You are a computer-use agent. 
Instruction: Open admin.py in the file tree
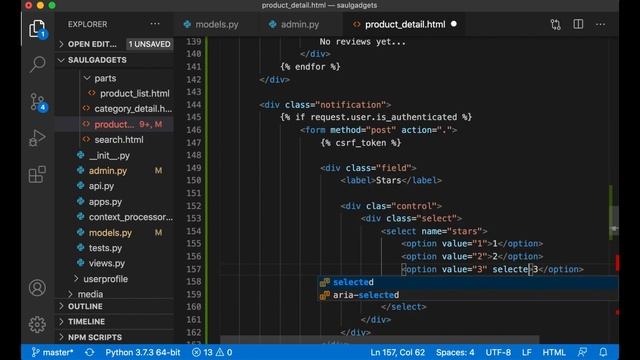tap(108, 171)
